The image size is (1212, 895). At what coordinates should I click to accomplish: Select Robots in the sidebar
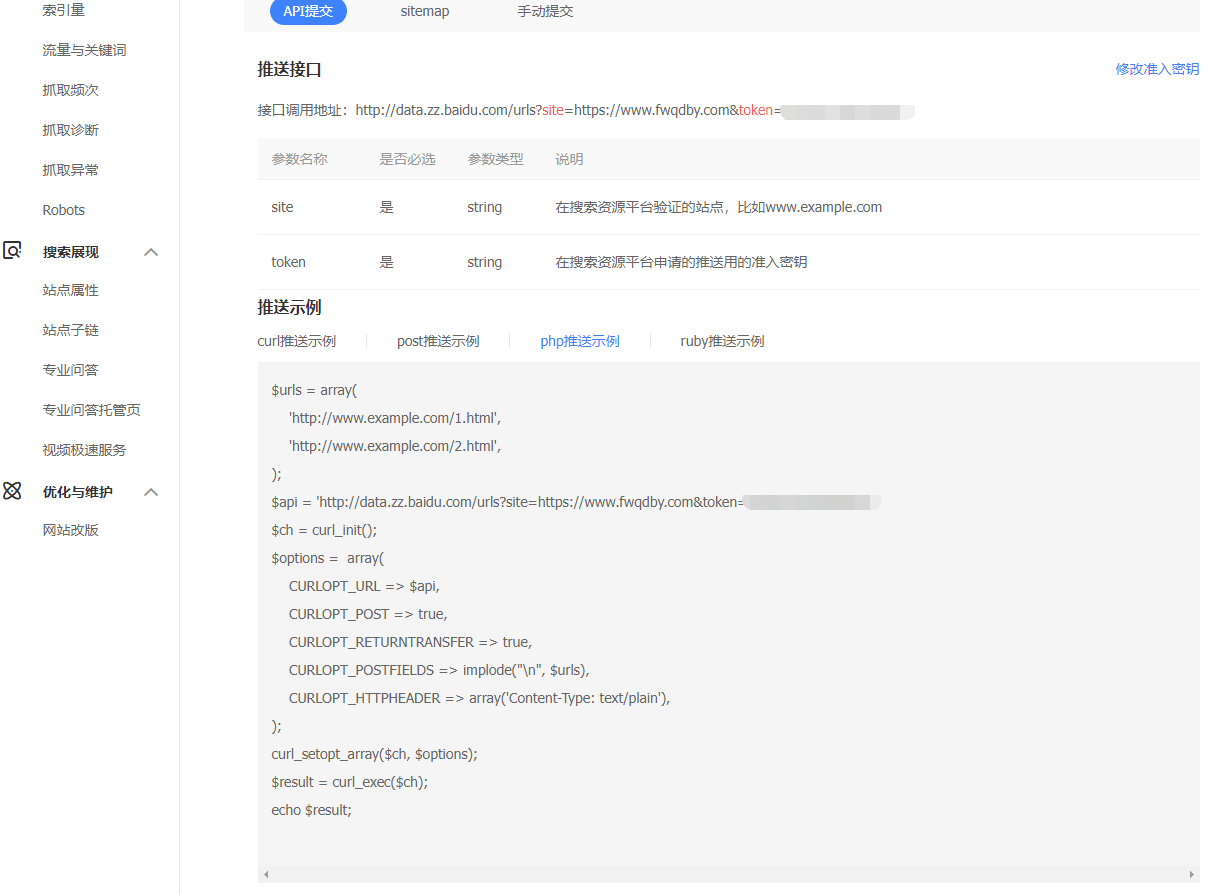click(x=63, y=209)
